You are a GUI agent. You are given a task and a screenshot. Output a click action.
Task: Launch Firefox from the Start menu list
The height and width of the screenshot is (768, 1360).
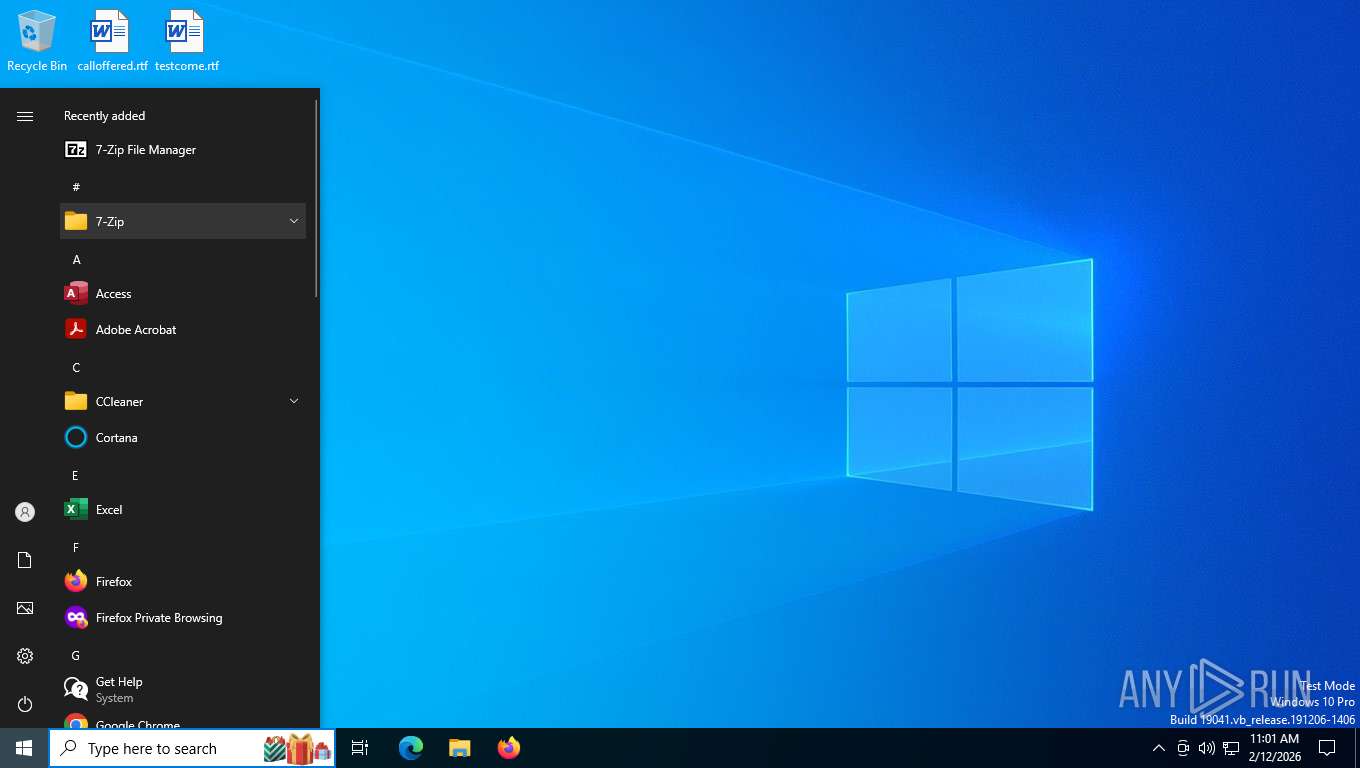coord(183,582)
